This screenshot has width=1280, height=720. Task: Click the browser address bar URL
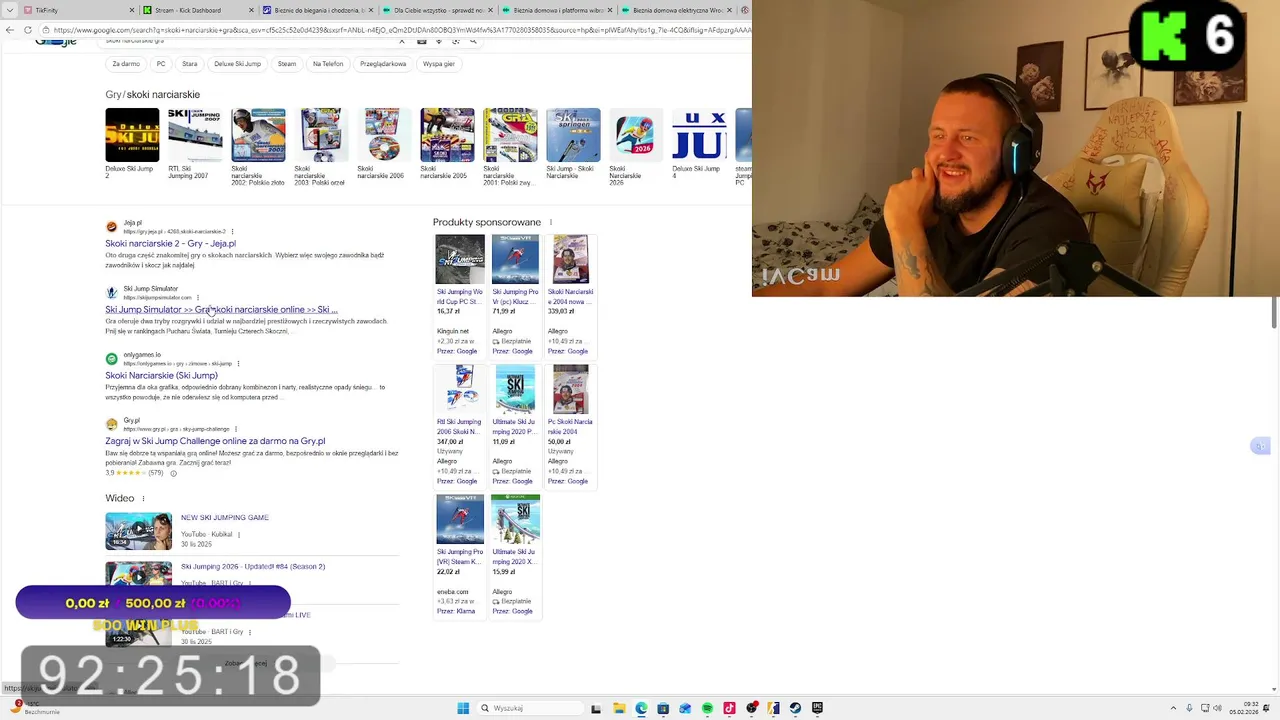400,30
